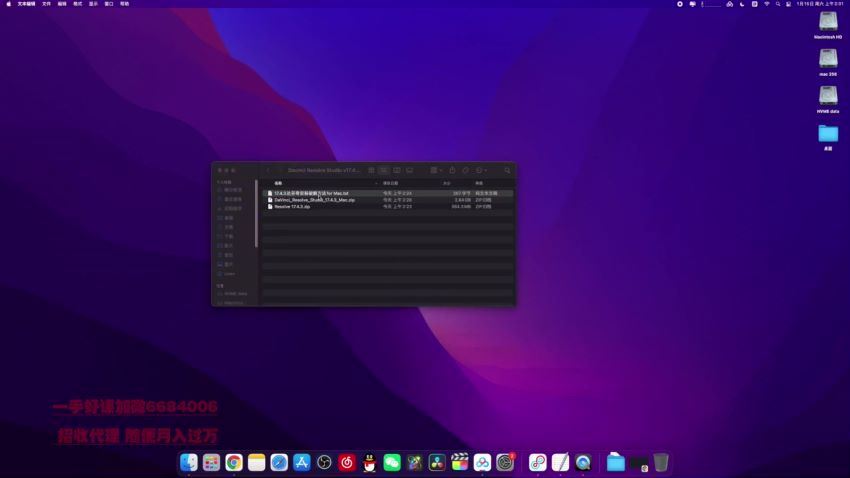The image size is (850, 478).
Task: Open NetEase Cloud Music in dock
Action: click(x=347, y=462)
